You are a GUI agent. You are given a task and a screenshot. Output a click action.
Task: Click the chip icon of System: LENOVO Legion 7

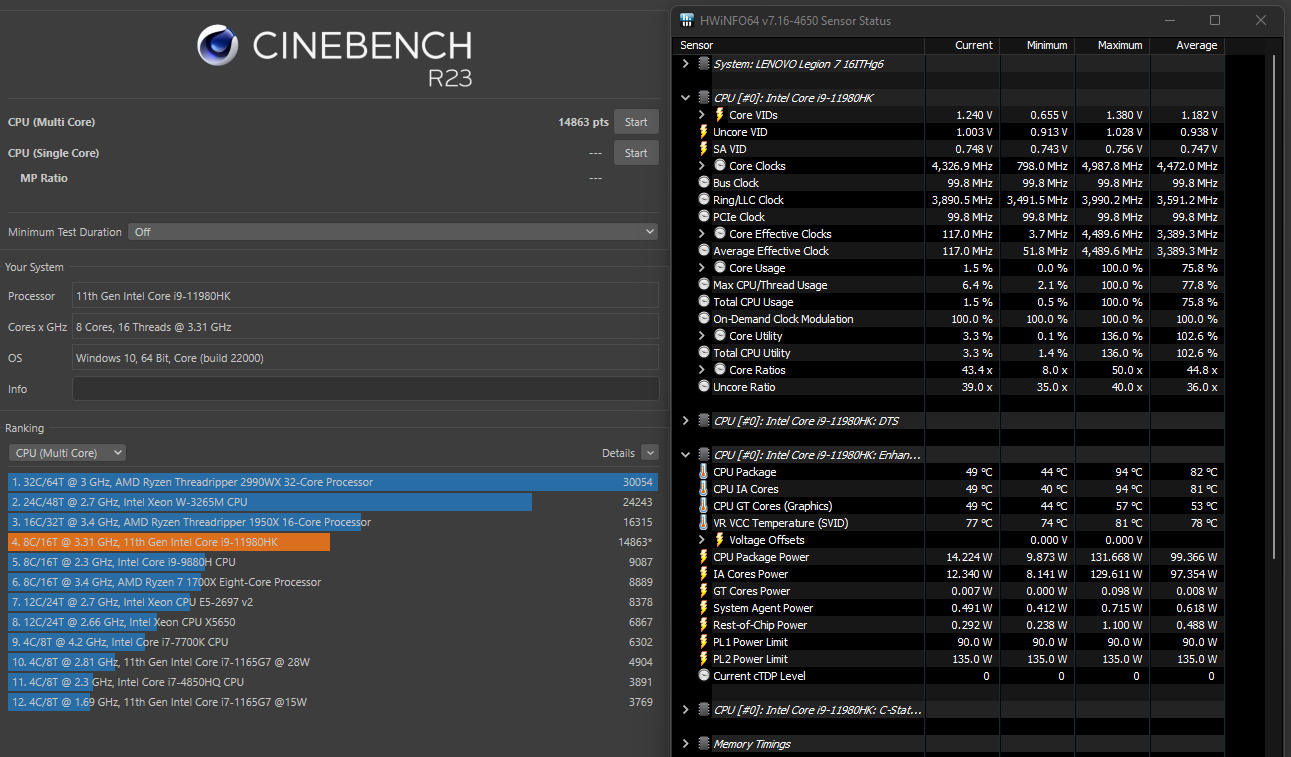click(704, 64)
